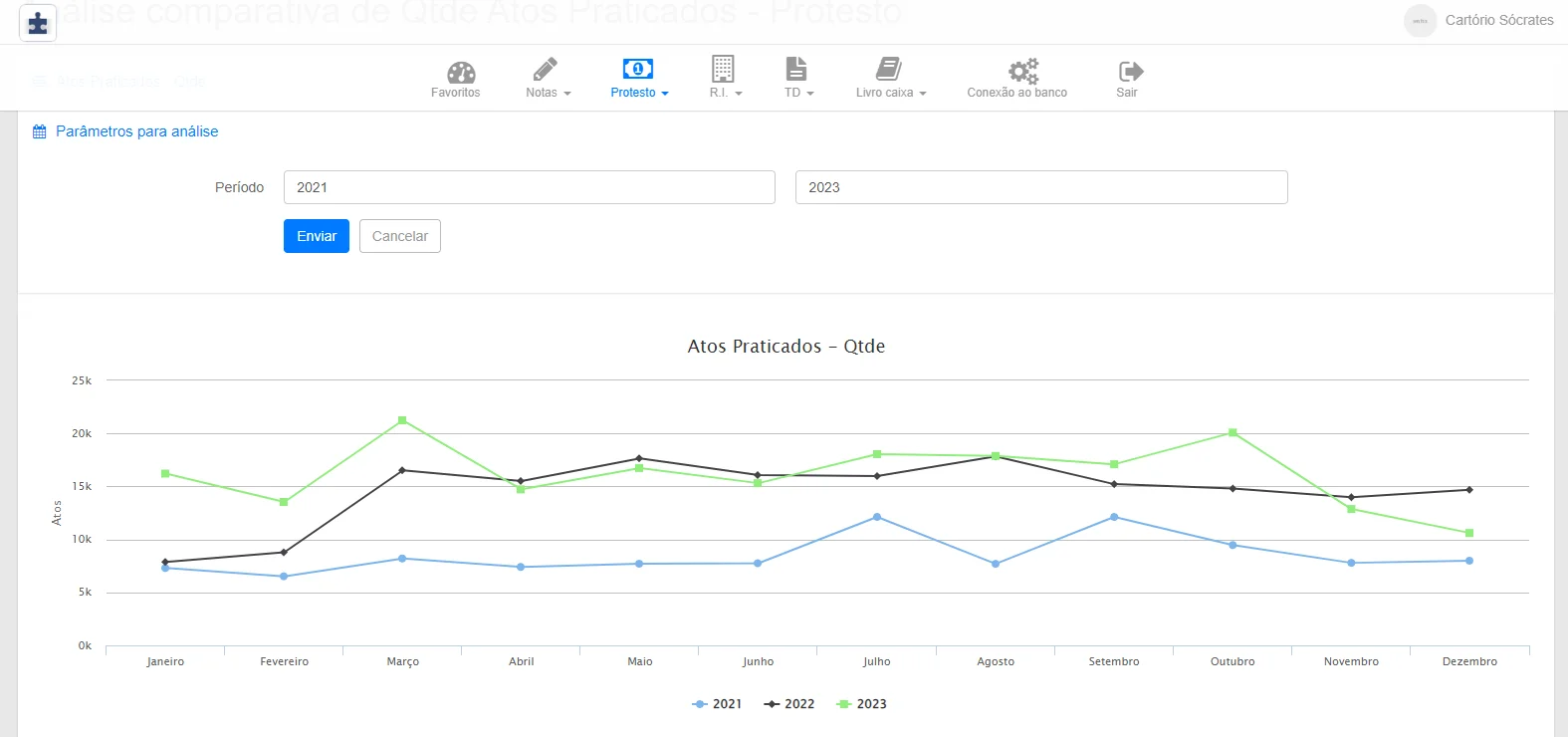Click the Janeiro x-axis label
This screenshot has width=1568, height=737.
[x=165, y=661]
